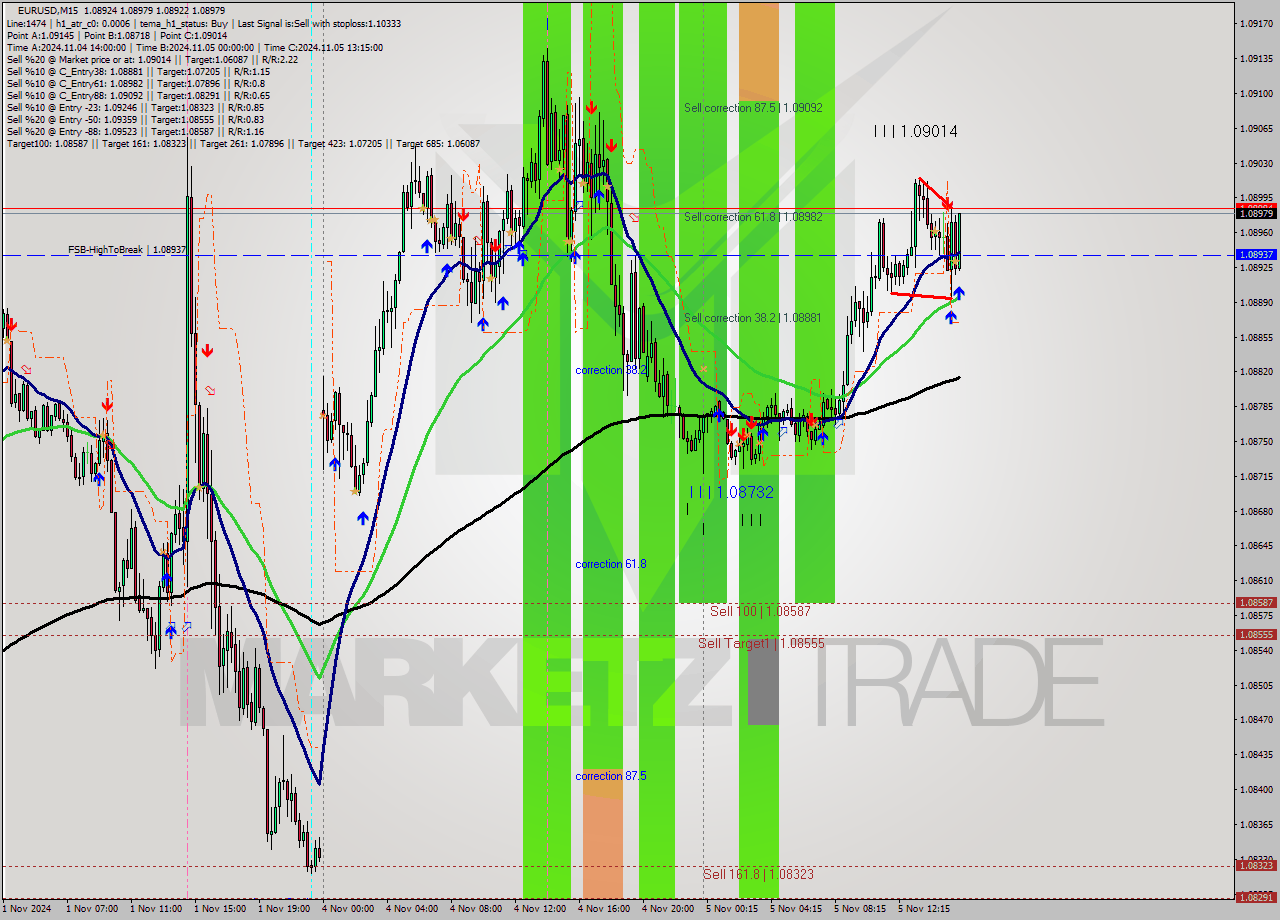Click 1.08890 on the price axis
Image resolution: width=1280 pixels, height=920 pixels.
click(x=1256, y=302)
